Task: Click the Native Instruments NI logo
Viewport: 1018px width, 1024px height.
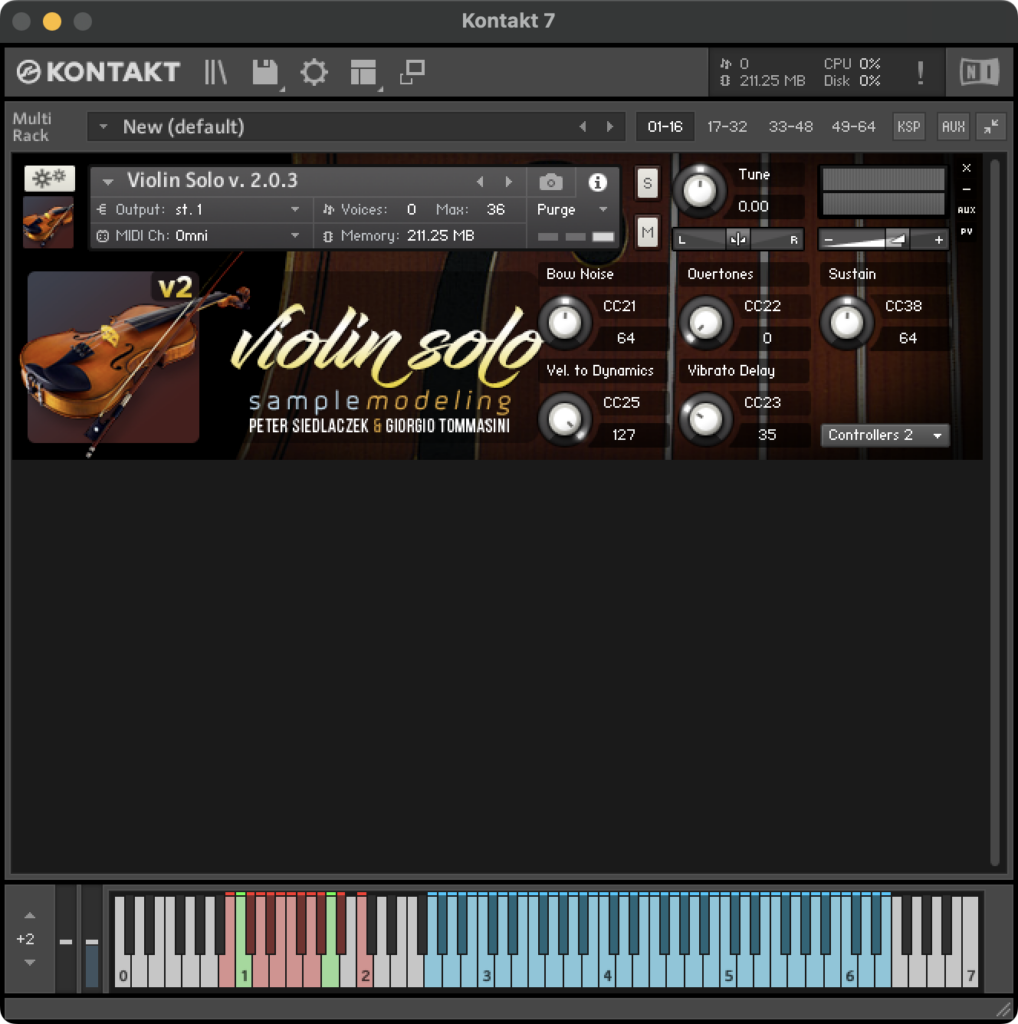Action: tap(979, 72)
